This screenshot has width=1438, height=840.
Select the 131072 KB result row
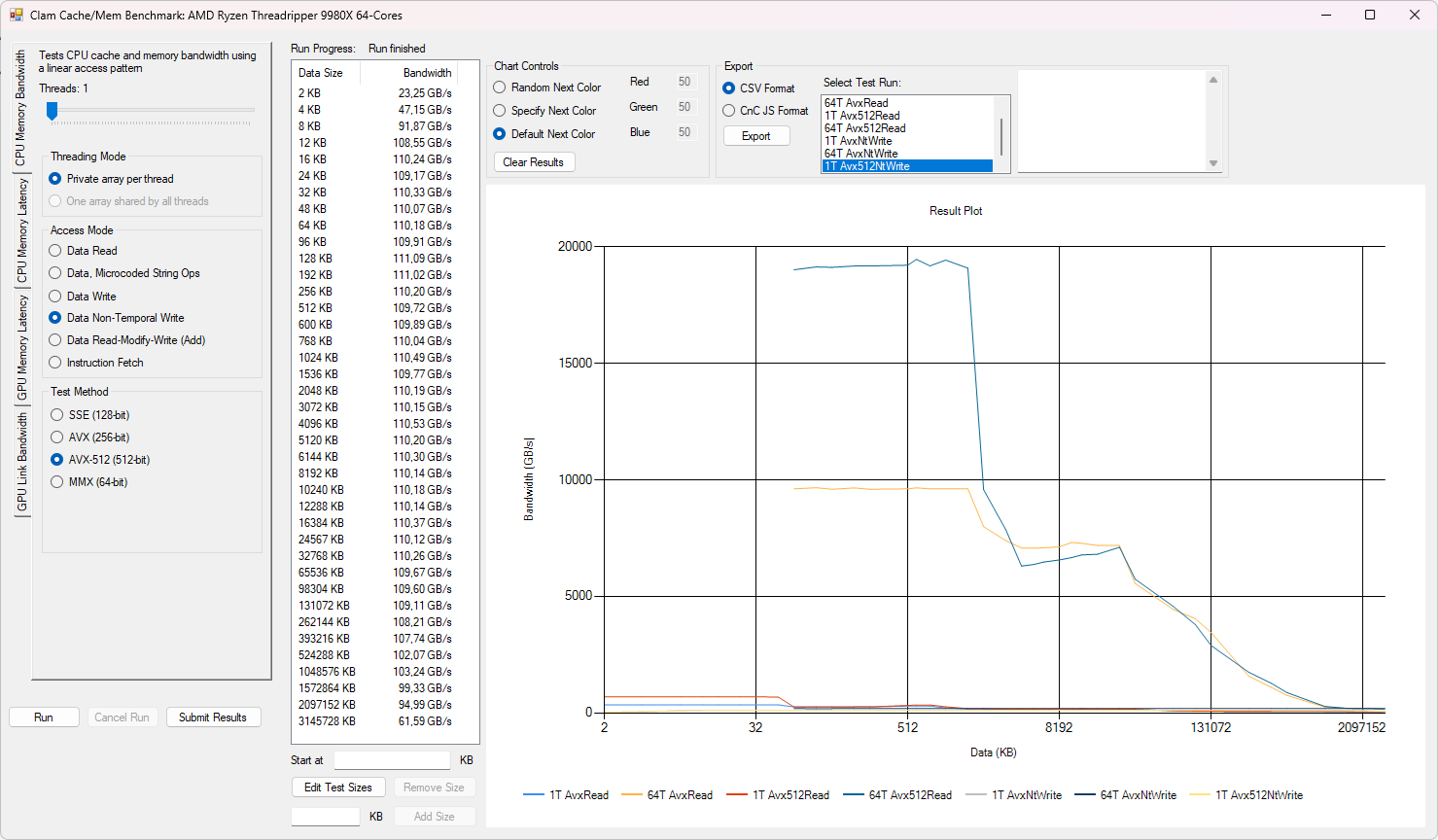click(x=375, y=606)
